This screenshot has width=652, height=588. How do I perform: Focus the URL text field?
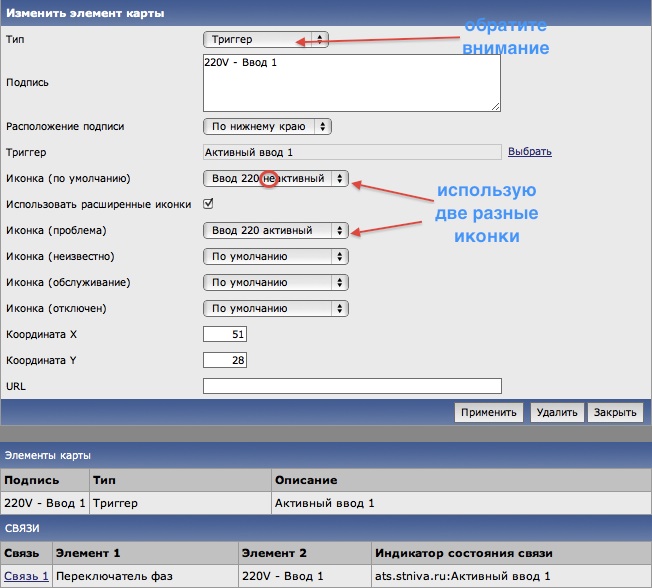click(x=351, y=386)
